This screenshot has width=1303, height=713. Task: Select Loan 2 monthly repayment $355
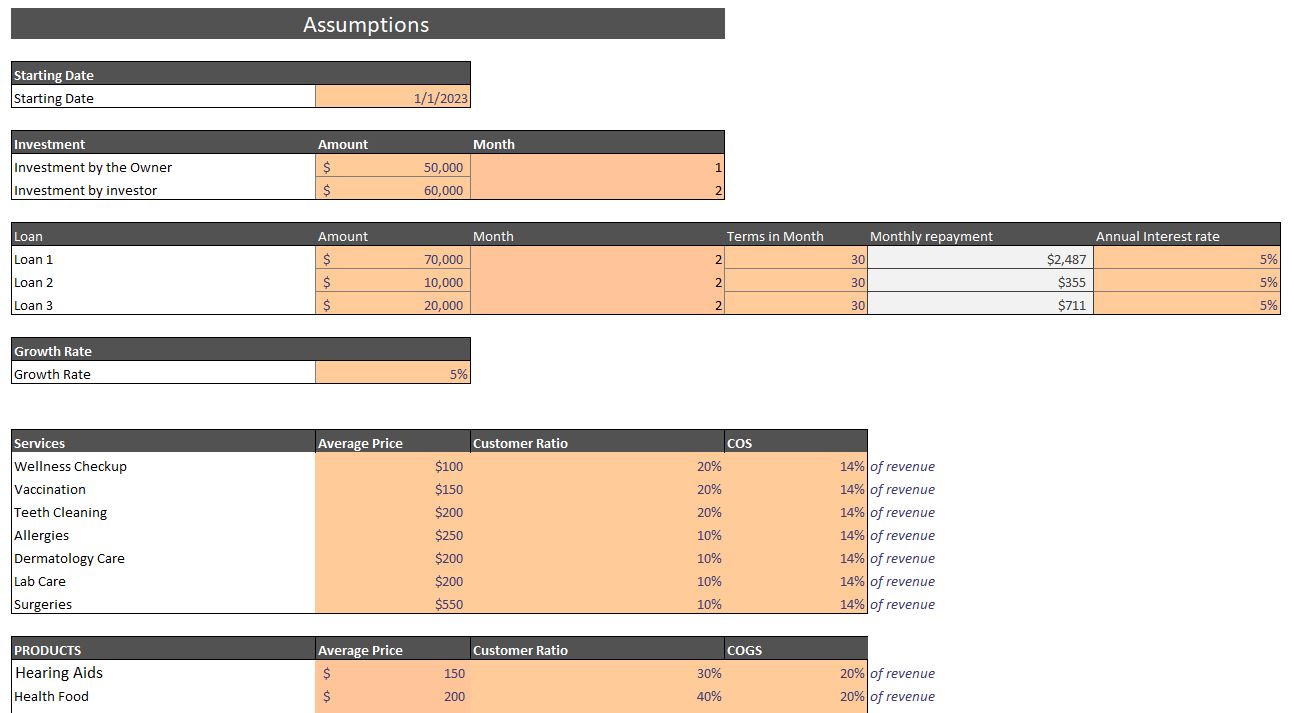(980, 282)
